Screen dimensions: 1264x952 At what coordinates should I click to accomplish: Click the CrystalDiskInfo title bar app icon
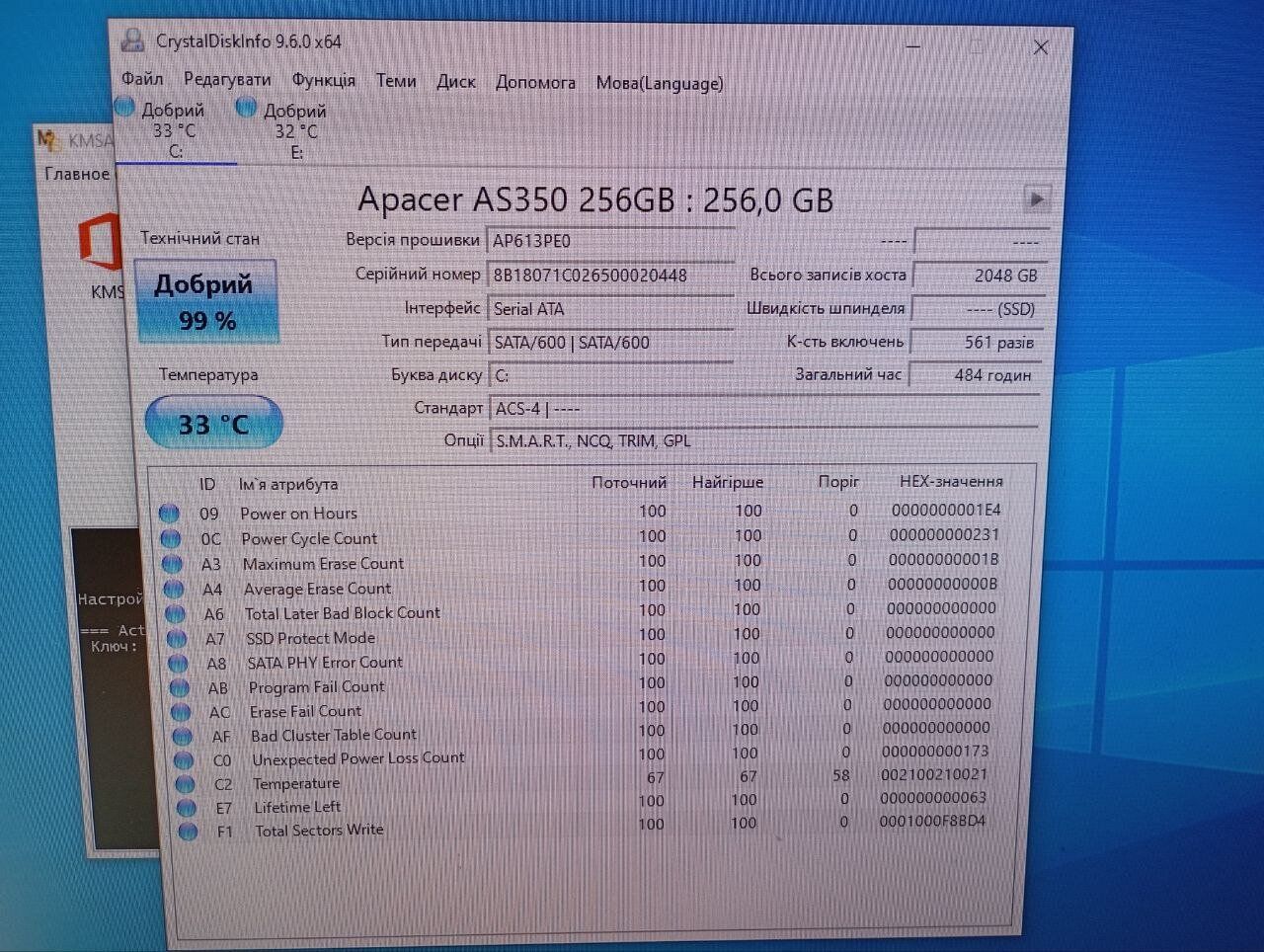[x=132, y=40]
